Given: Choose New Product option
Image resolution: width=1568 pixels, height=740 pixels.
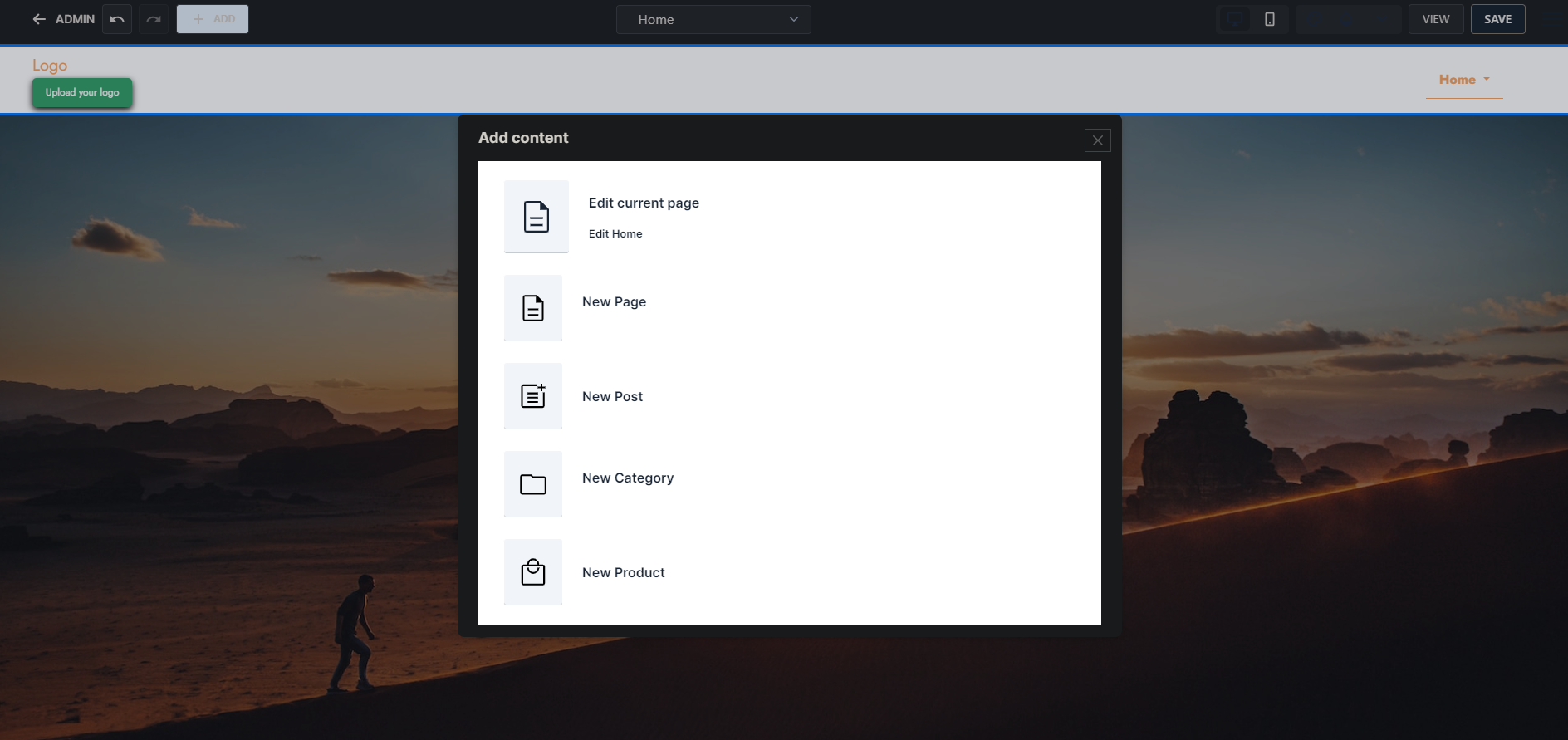Looking at the screenshot, I should tap(623, 572).
